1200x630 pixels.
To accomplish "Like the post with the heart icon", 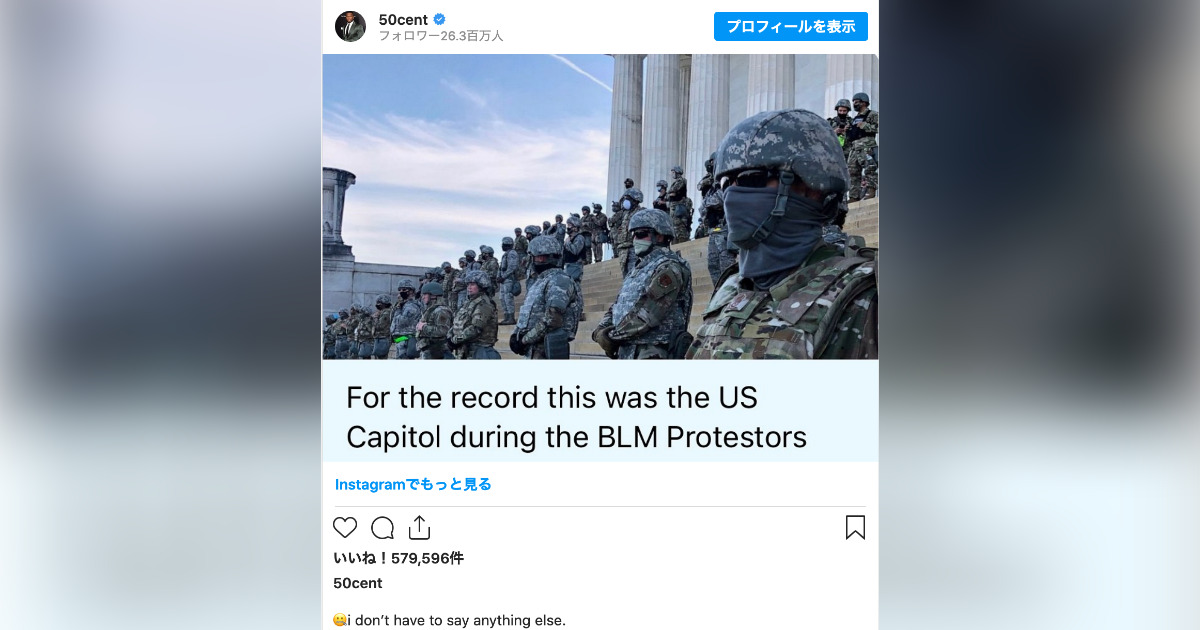I will pyautogui.click(x=345, y=528).
